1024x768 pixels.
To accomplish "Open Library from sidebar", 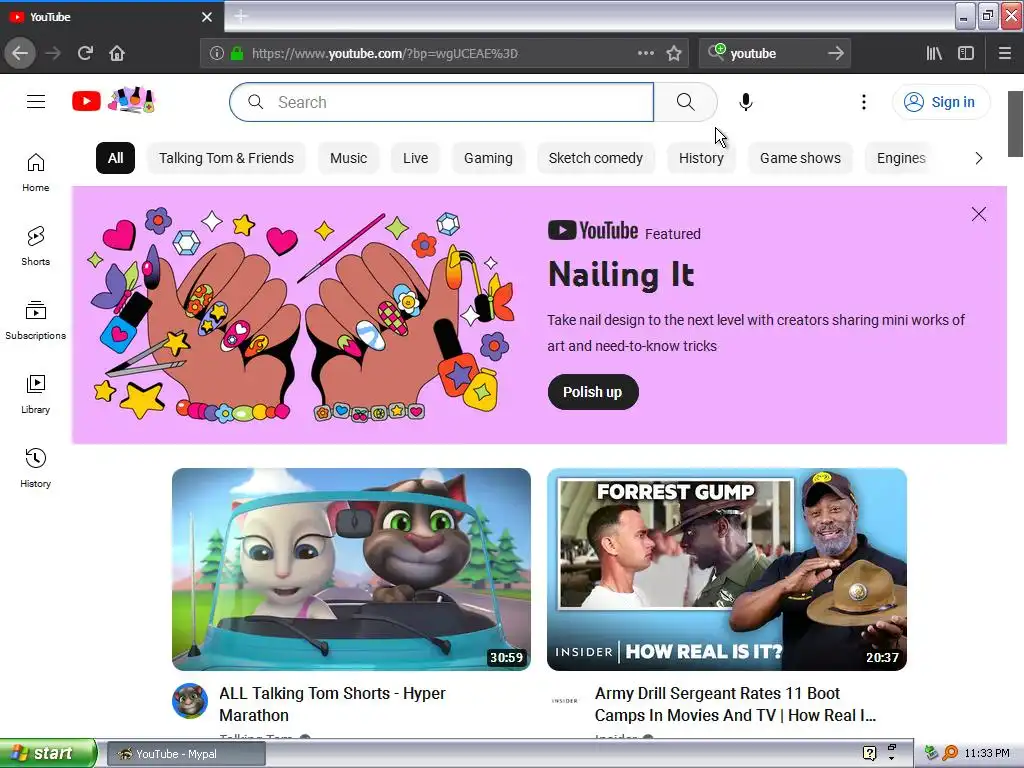I will coord(36,394).
